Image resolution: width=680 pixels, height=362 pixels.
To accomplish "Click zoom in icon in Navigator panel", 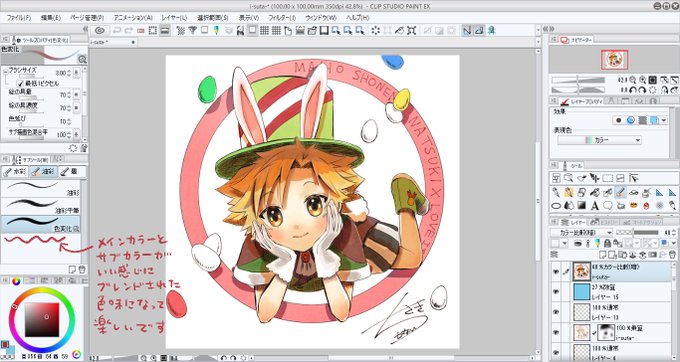I will point(642,80).
